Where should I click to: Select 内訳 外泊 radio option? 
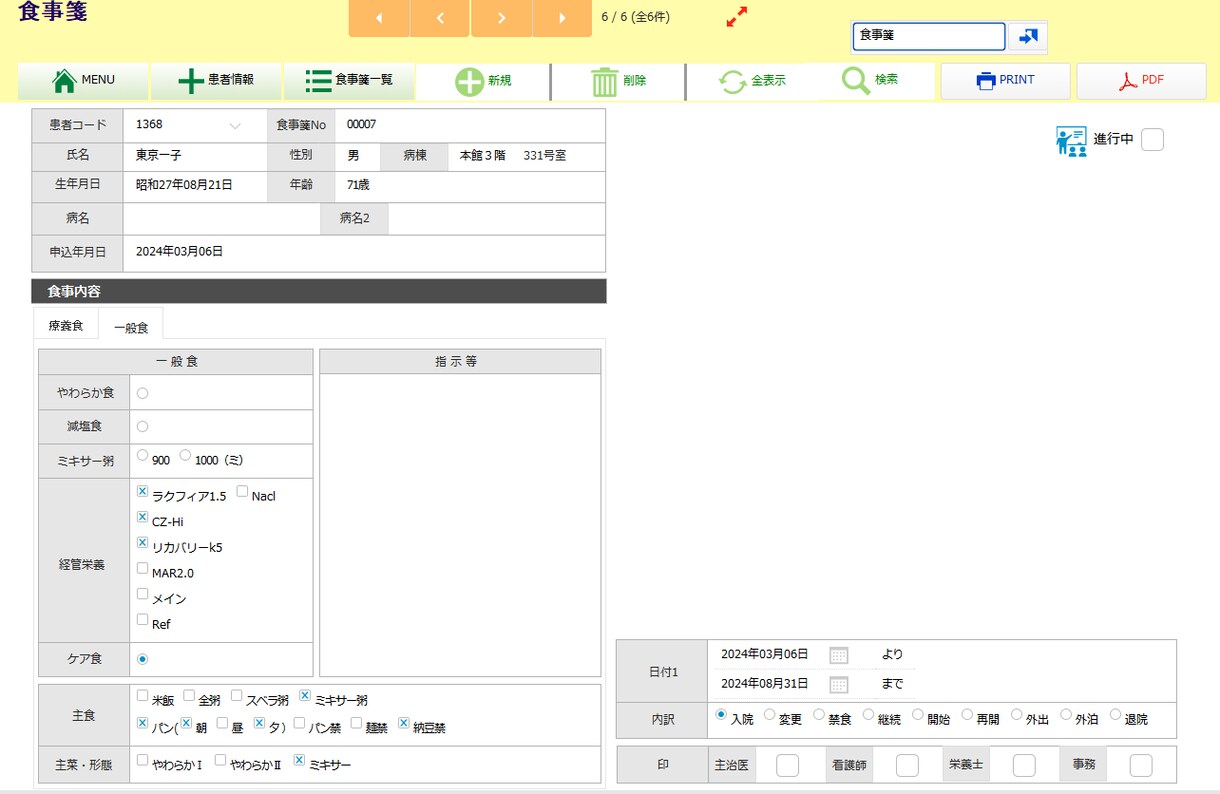click(x=1066, y=714)
